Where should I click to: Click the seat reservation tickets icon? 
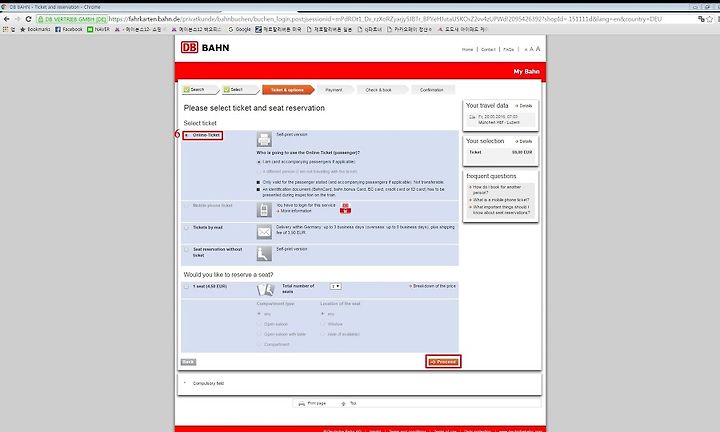coord(265,289)
